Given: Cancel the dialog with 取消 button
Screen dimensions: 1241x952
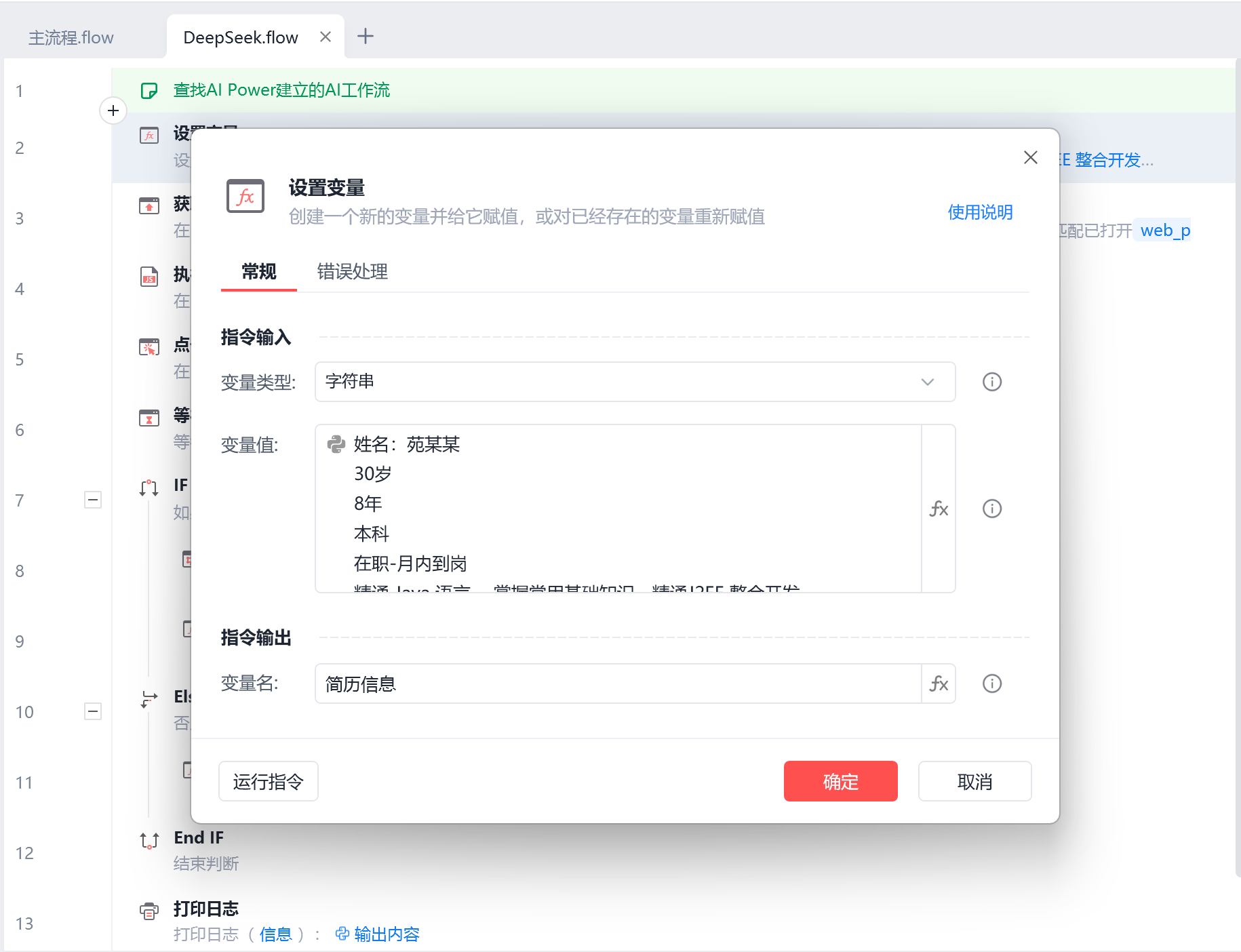Looking at the screenshot, I should click(975, 781).
